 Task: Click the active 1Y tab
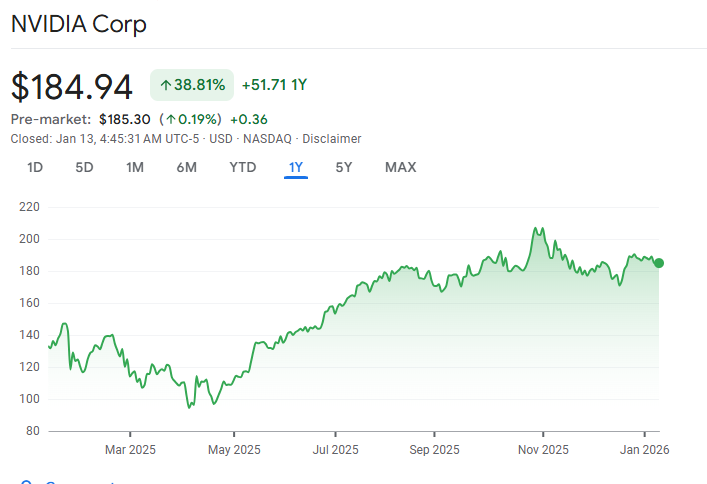[296, 167]
